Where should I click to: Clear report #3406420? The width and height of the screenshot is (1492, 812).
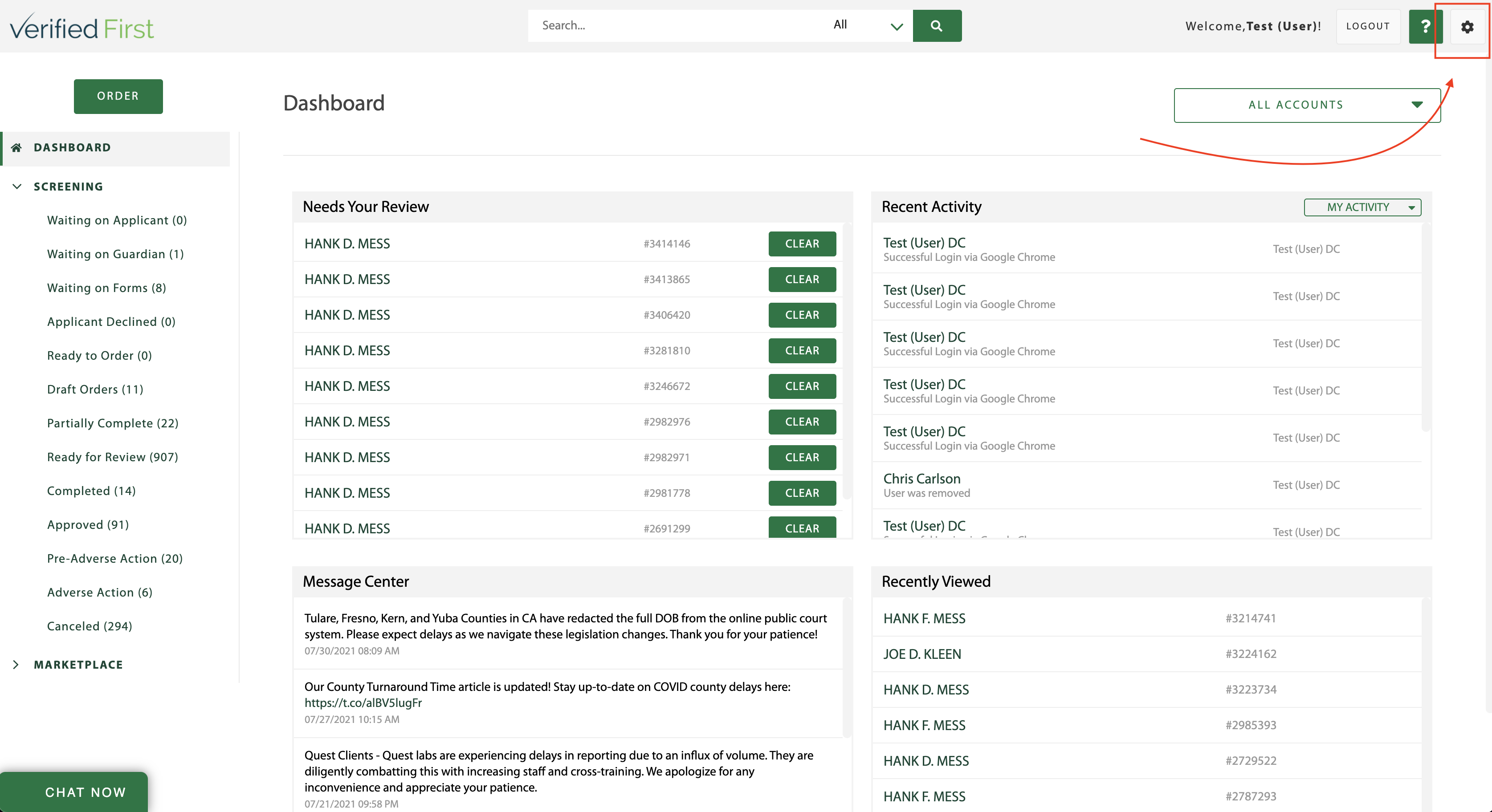802,315
